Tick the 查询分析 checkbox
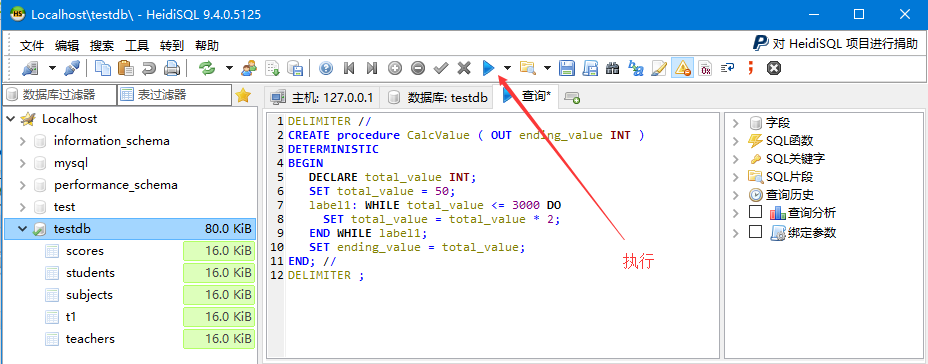The height and width of the screenshot is (364, 928). pyautogui.click(x=755, y=212)
